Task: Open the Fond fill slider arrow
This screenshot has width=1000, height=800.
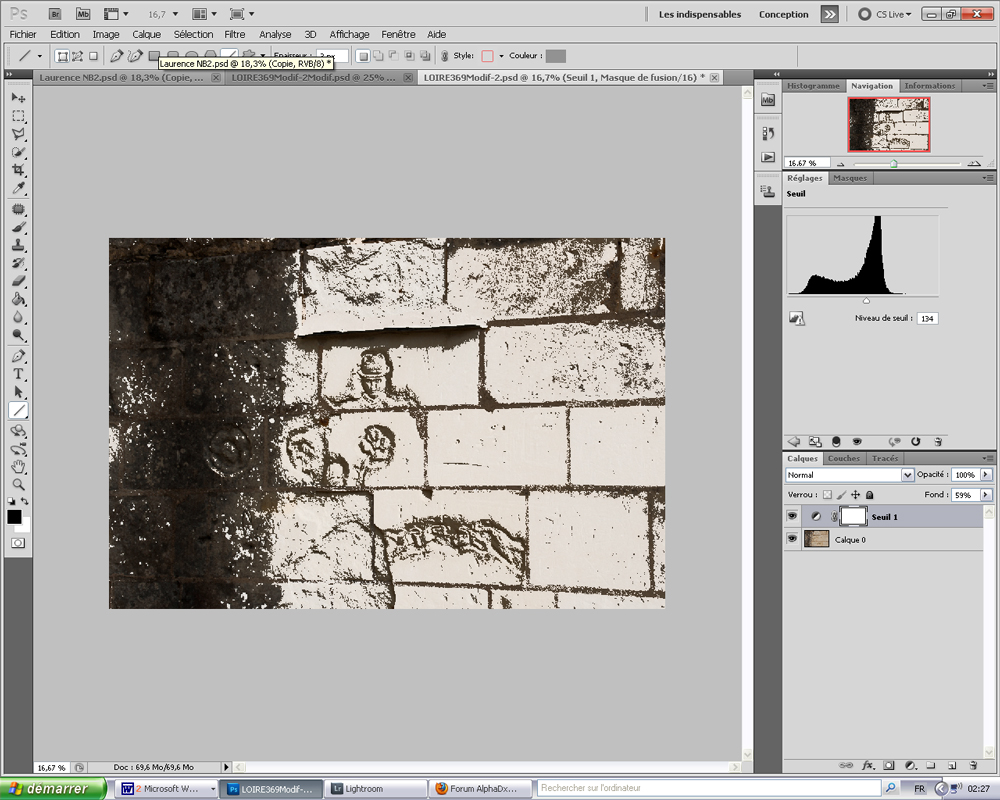Action: pyautogui.click(x=986, y=494)
